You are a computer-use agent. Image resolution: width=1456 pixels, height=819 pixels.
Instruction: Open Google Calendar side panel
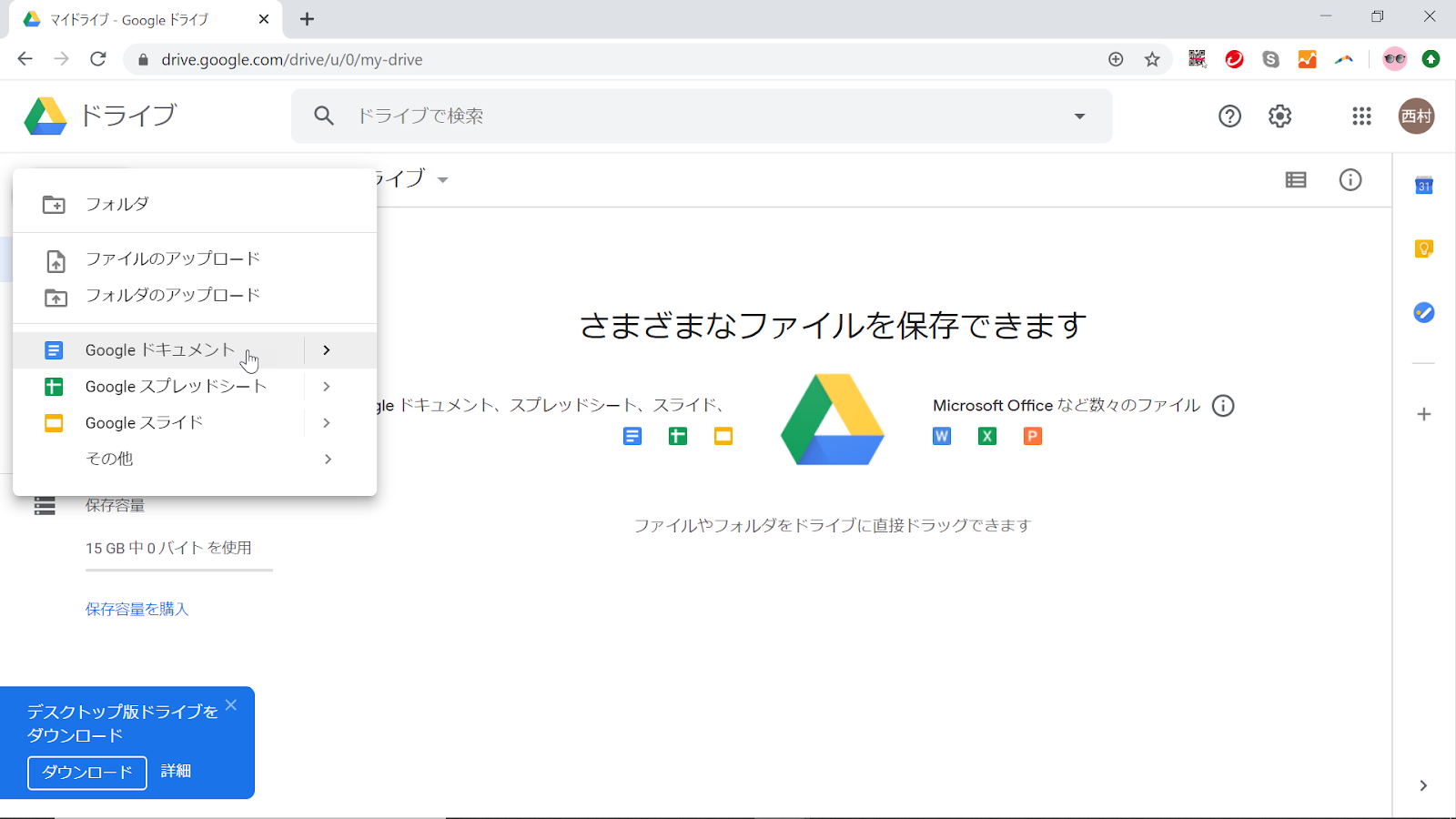1424,186
